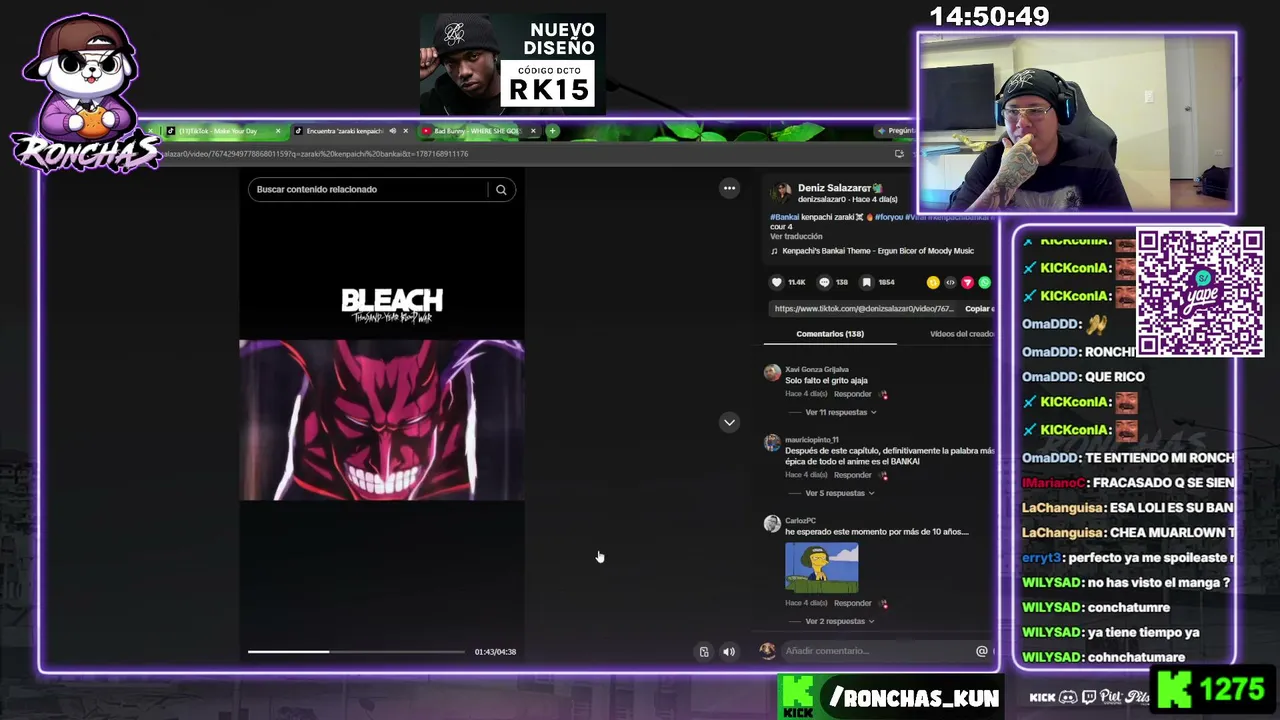Like Xavi Gonza Grijalva's comment
The width and height of the screenshot is (1280, 720).
[884, 394]
